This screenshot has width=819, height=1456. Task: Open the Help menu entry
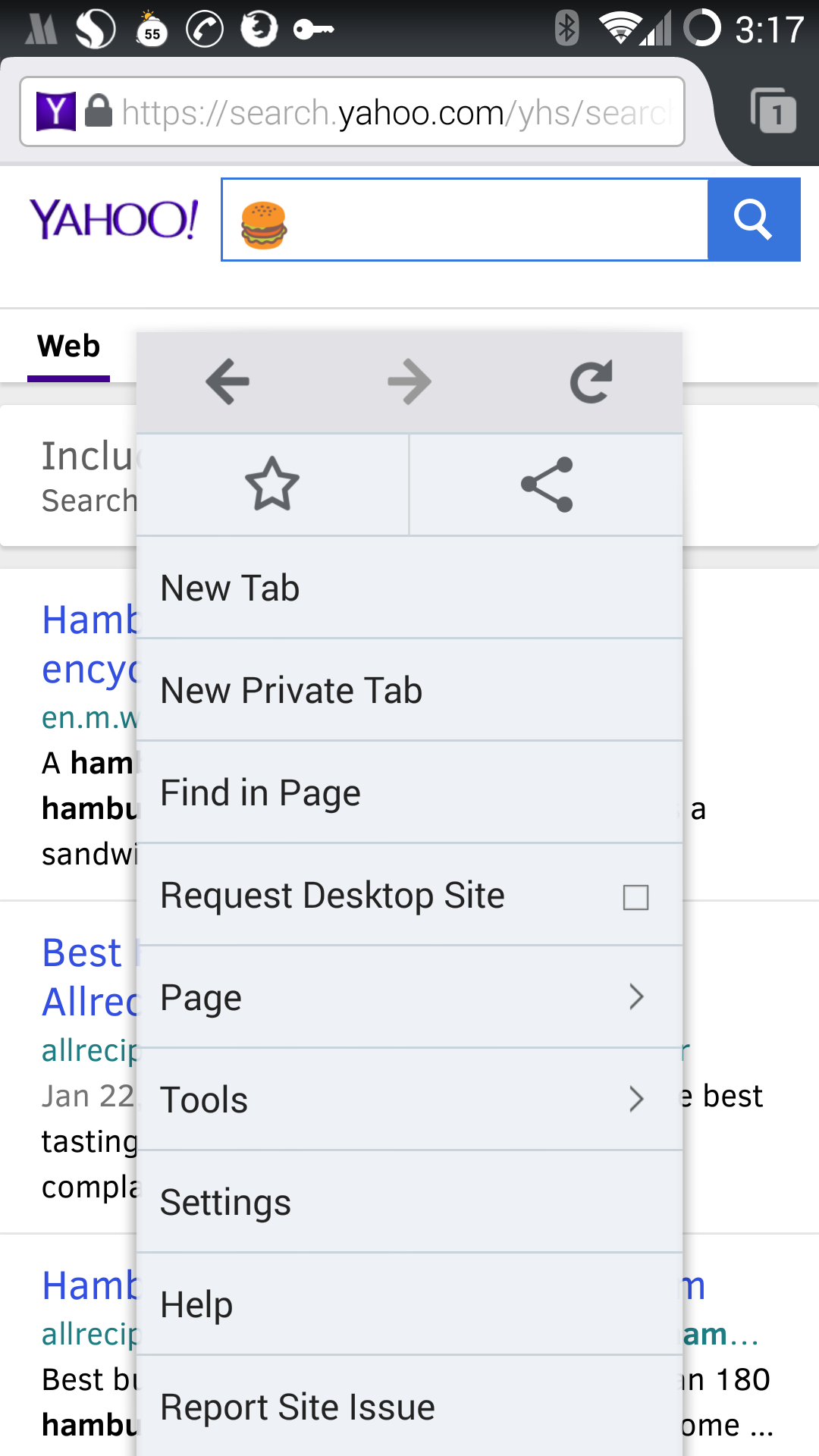tap(409, 1305)
